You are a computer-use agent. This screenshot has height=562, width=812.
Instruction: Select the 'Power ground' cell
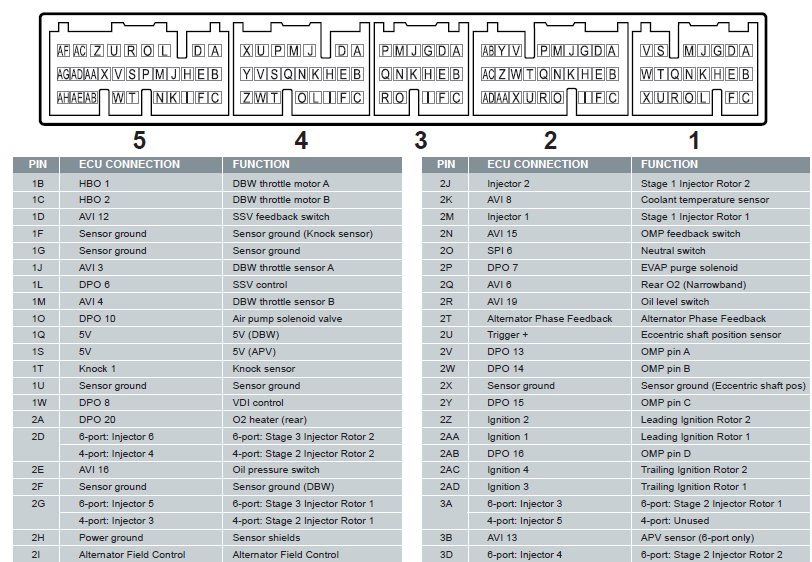[141, 538]
